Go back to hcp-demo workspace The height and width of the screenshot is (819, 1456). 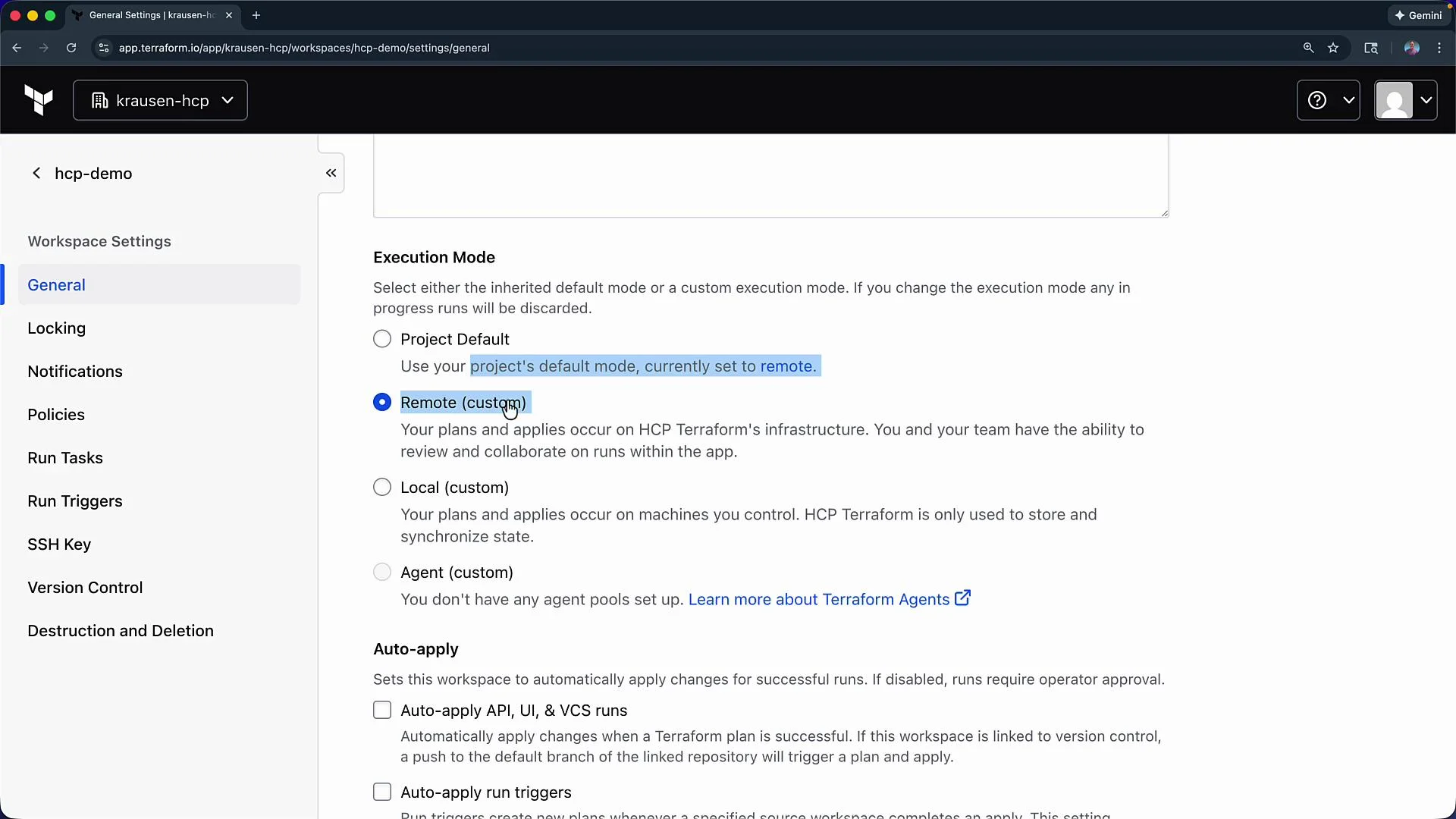[x=81, y=174]
